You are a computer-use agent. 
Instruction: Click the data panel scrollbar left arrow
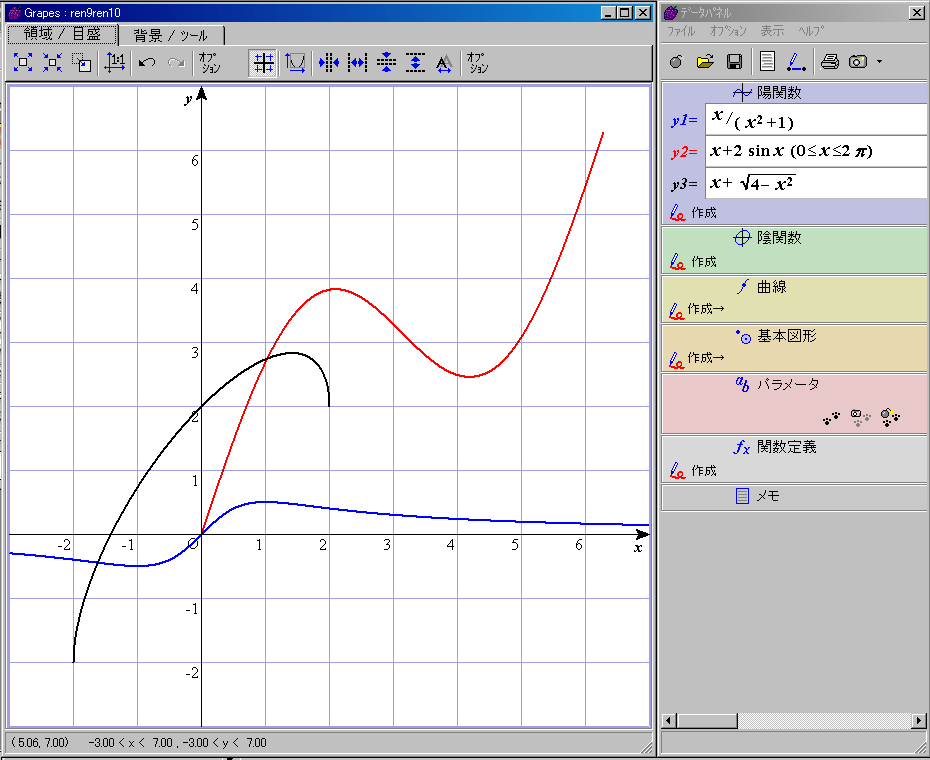click(x=670, y=721)
